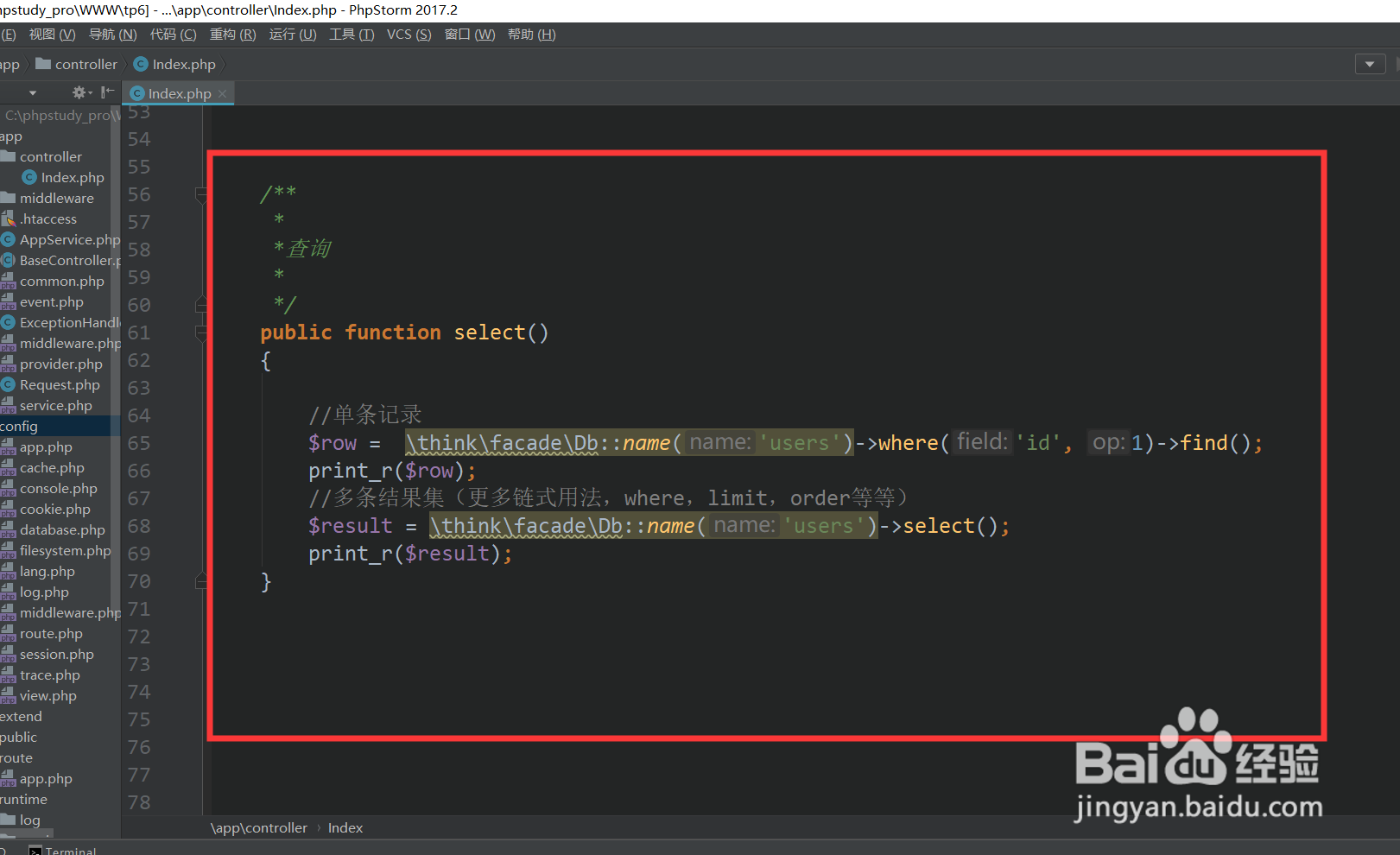Select trace.php in project tree
This screenshot has height=855, width=1400.
coord(49,674)
